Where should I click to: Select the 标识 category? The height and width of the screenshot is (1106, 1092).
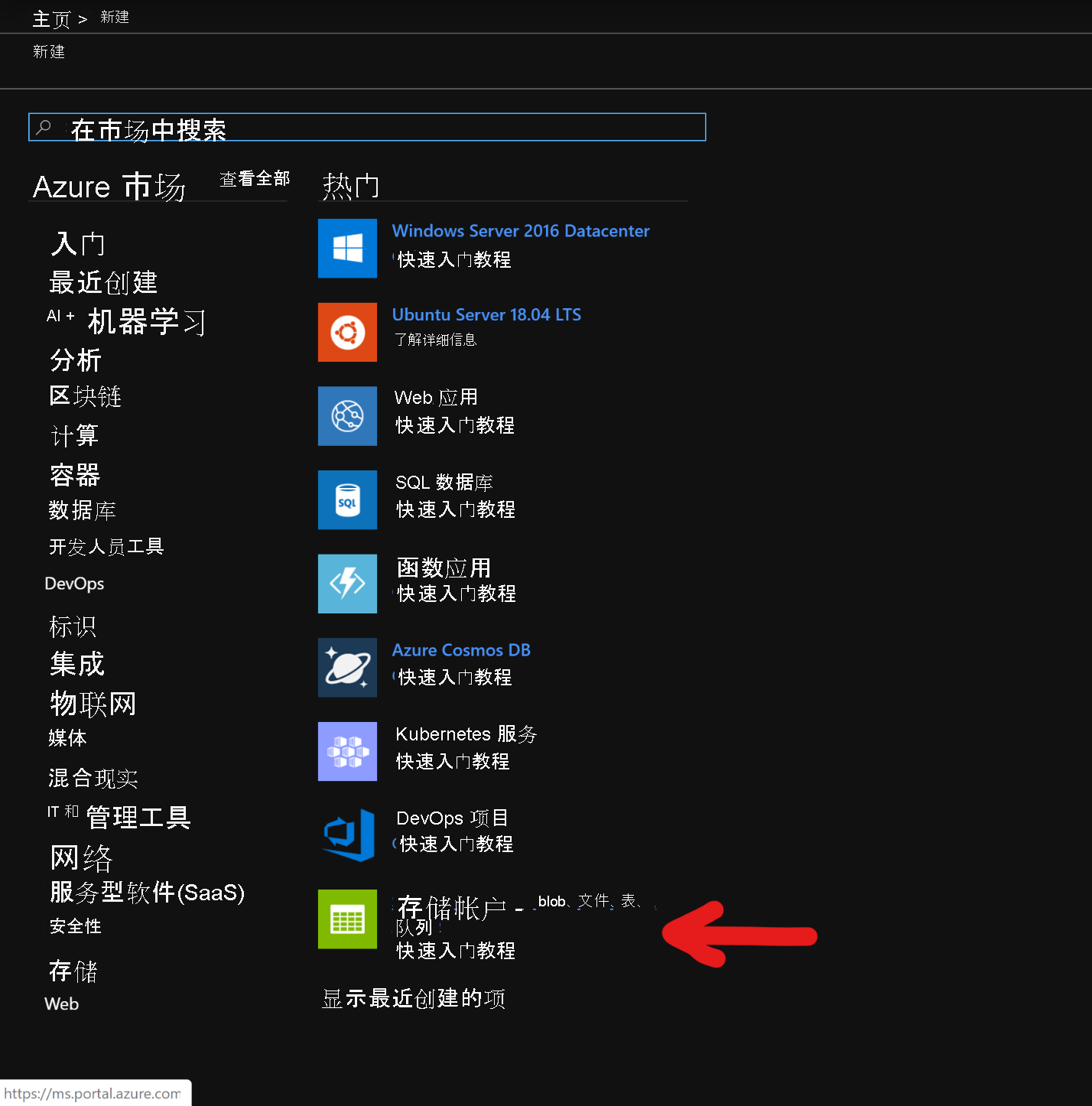coord(73,626)
